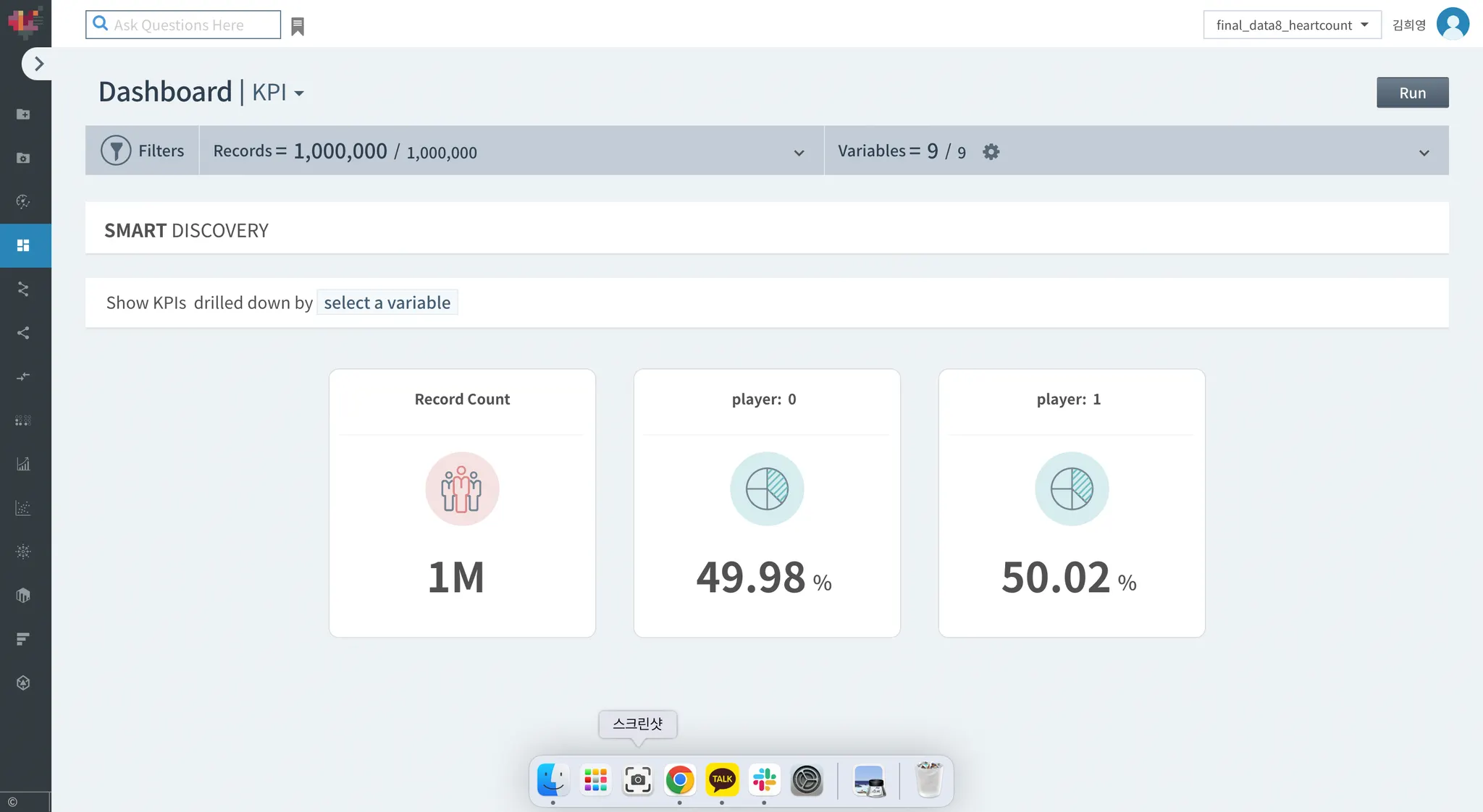Expand the Variables panel chevron

pyautogui.click(x=1424, y=153)
